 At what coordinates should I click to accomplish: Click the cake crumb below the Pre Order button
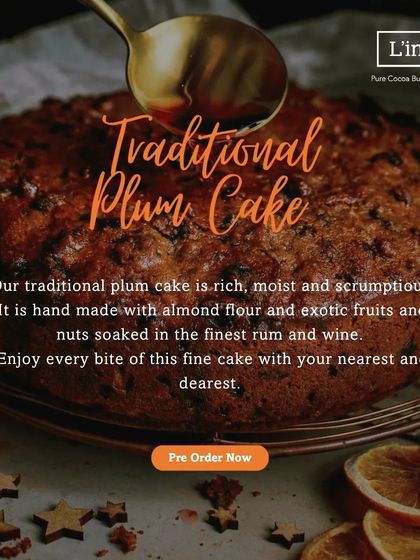click(221, 491)
